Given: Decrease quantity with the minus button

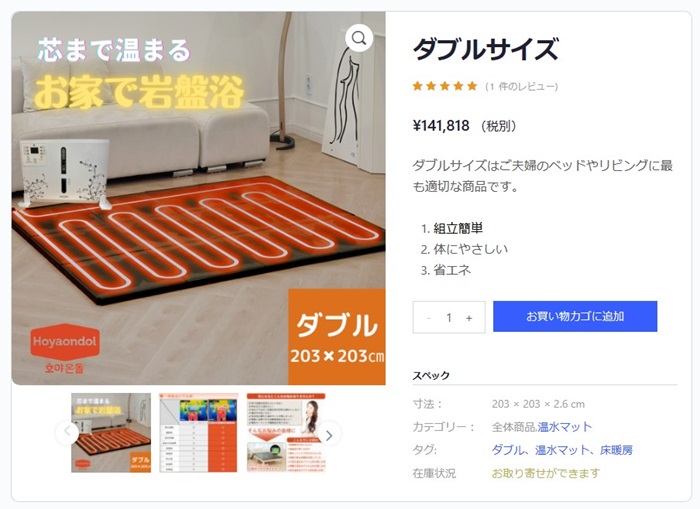Looking at the screenshot, I should pyautogui.click(x=429, y=318).
